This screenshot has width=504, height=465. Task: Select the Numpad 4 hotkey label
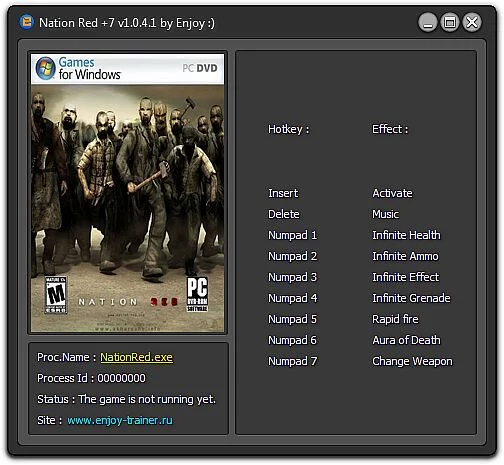pos(293,298)
